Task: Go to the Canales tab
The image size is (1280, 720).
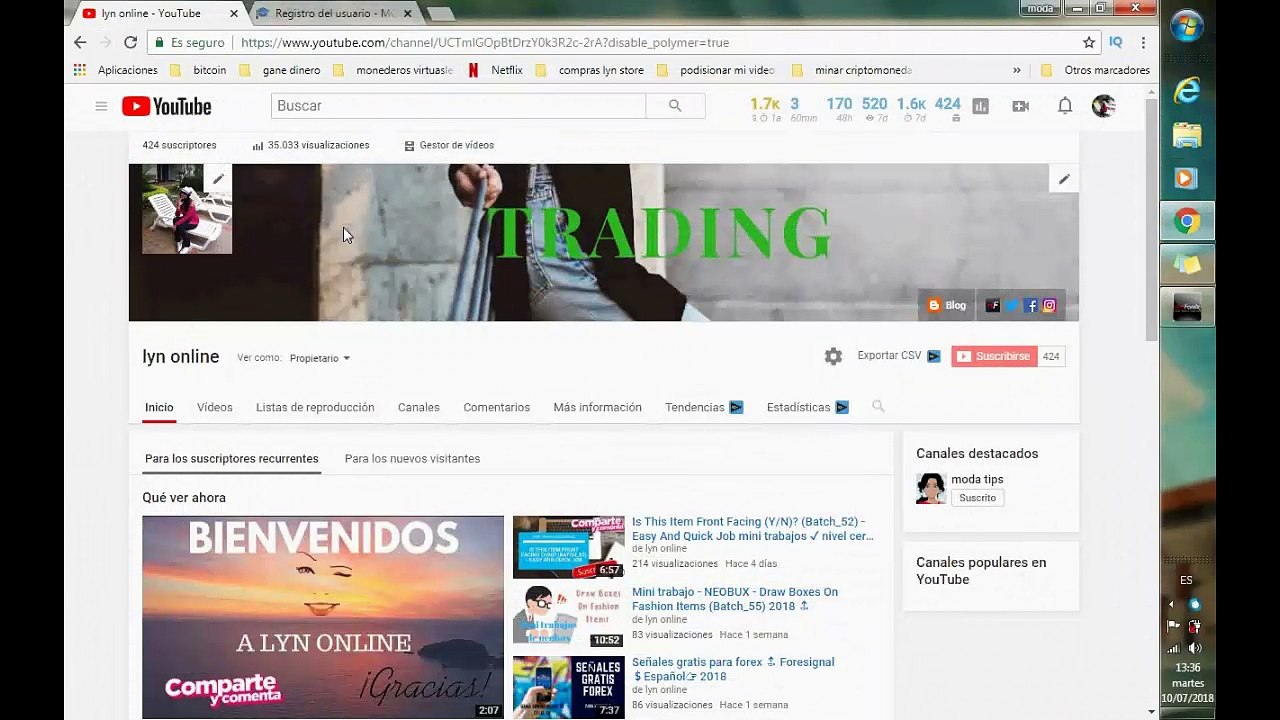Action: [x=419, y=407]
